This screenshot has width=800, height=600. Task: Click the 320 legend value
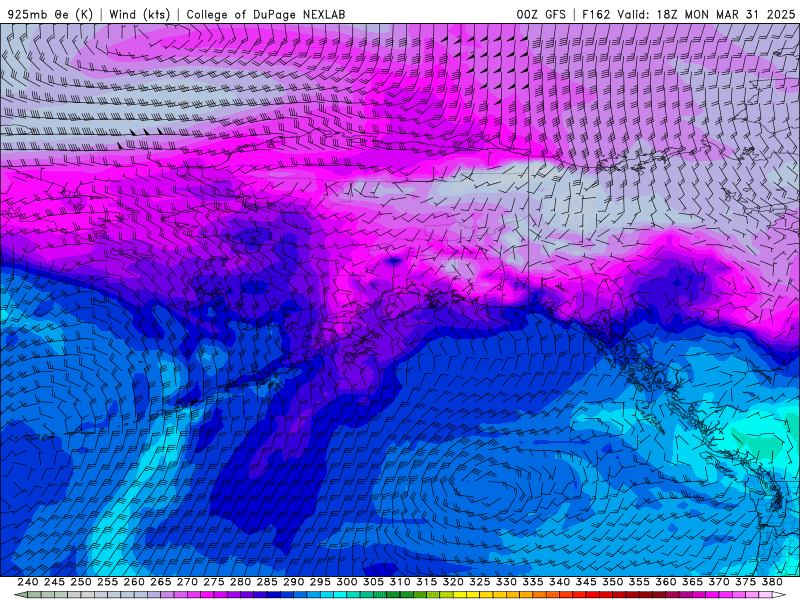click(x=453, y=582)
